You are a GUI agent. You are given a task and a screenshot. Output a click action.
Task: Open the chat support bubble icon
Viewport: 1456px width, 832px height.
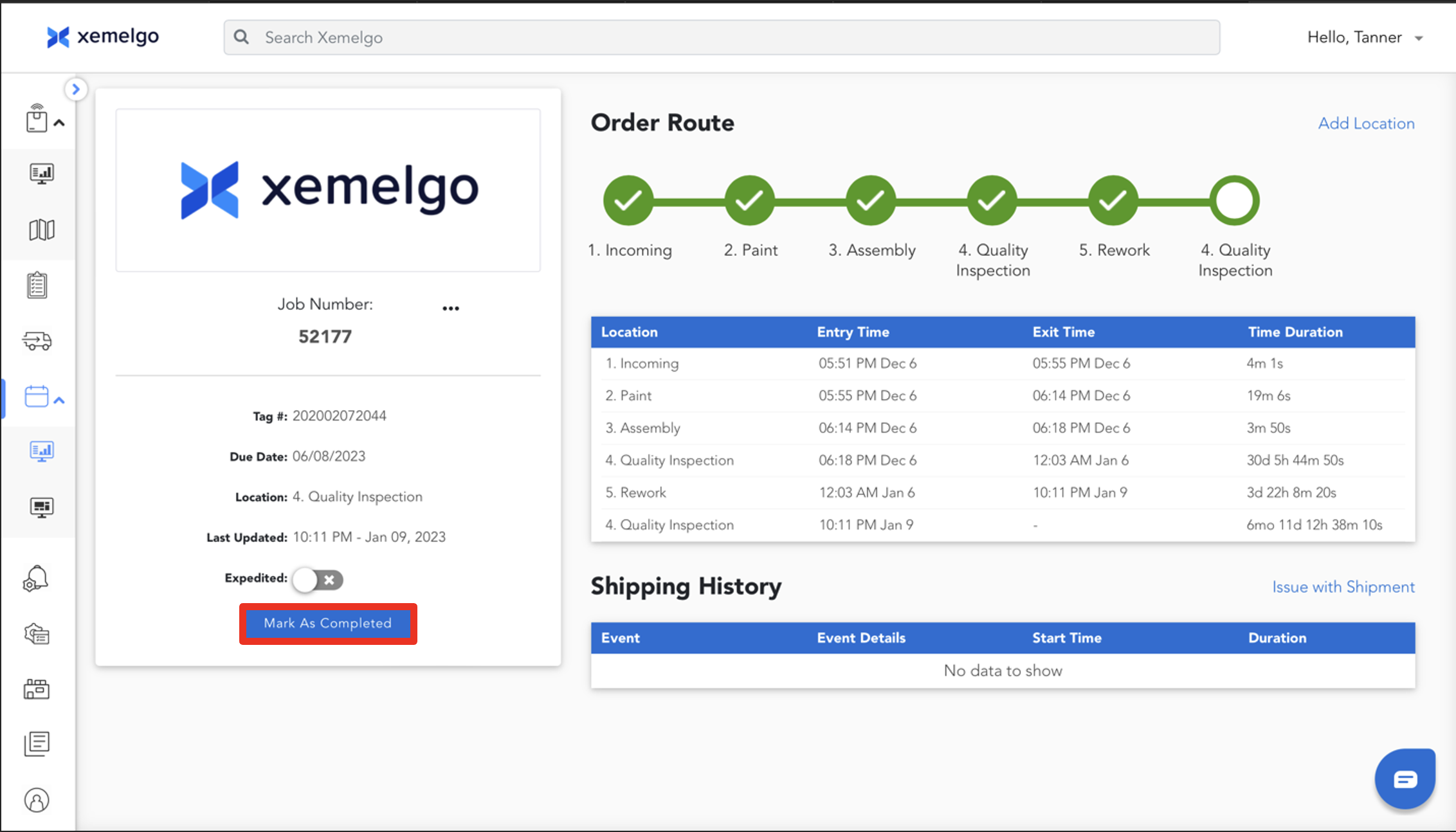1405,779
